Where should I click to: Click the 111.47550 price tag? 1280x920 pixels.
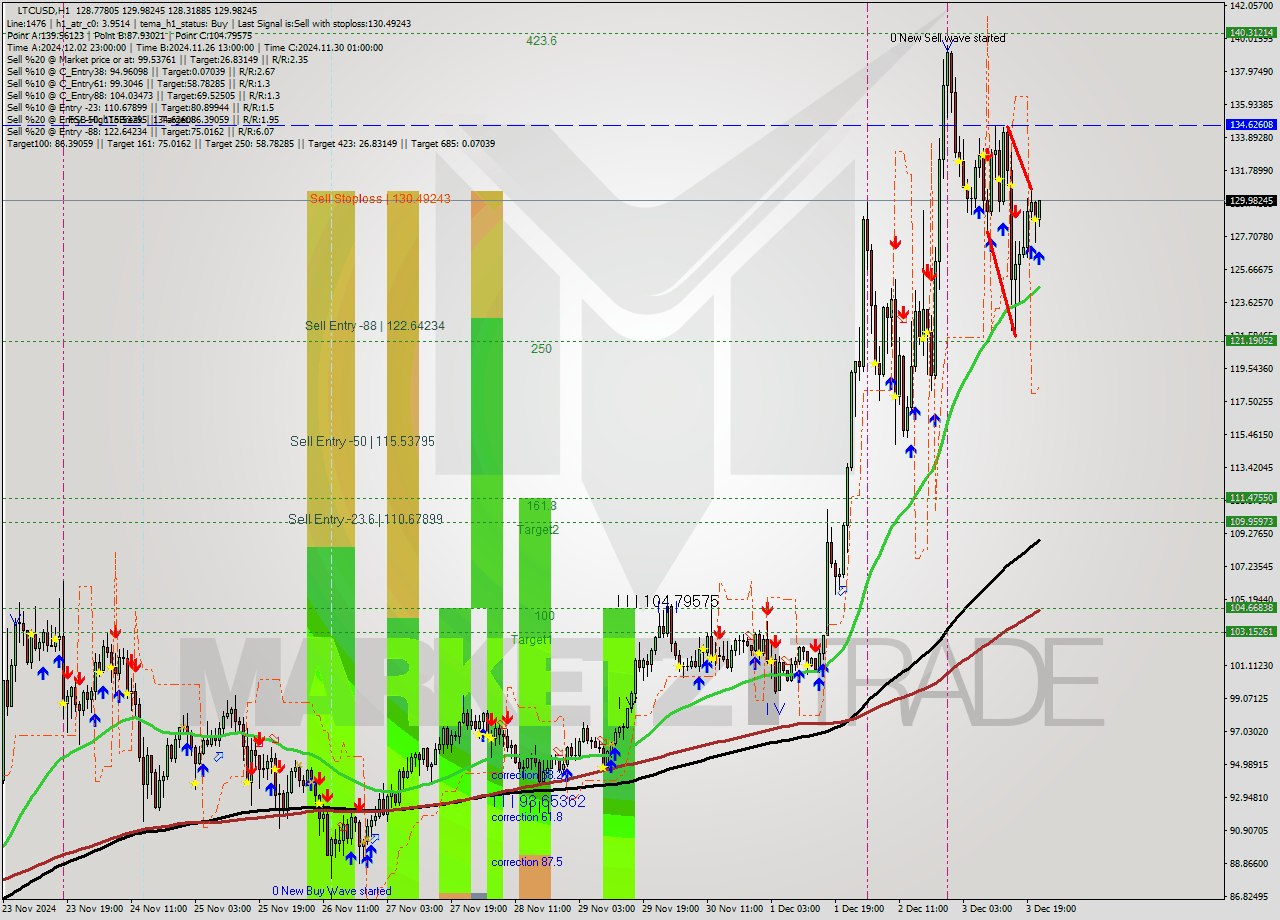coord(1251,497)
